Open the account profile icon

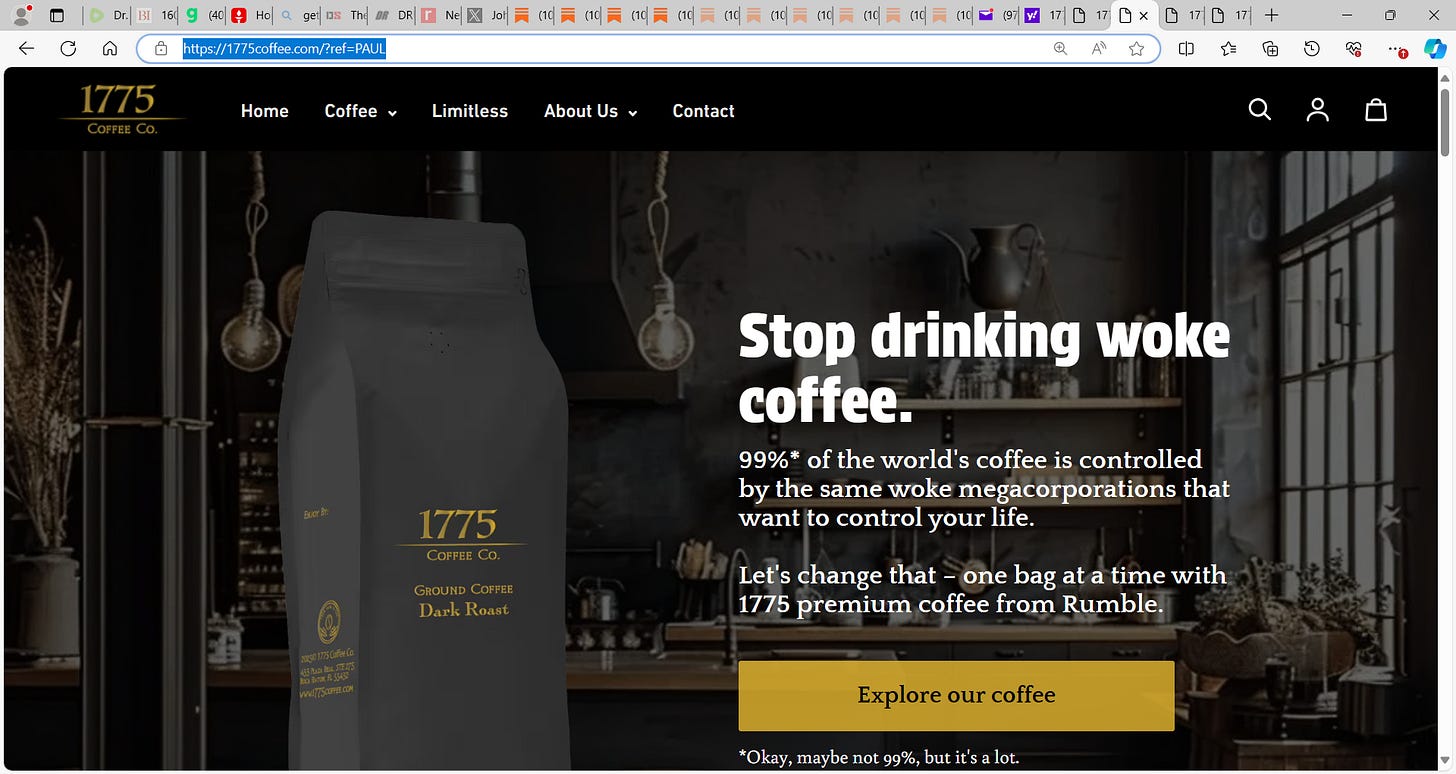[x=1318, y=110]
